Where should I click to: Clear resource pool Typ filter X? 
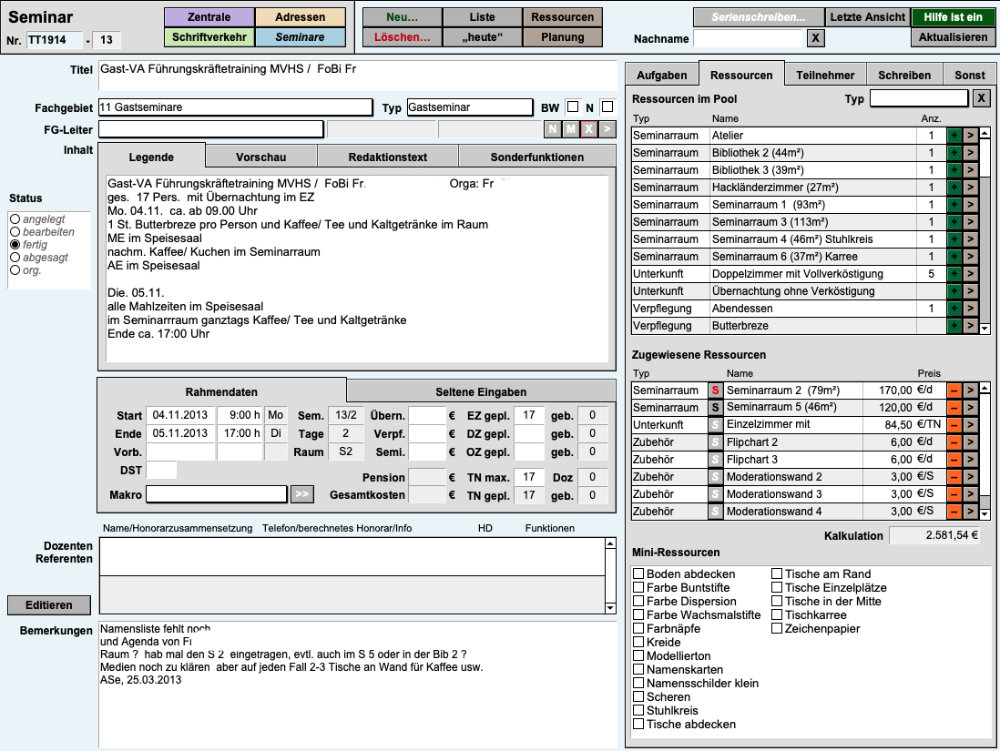coord(981,98)
